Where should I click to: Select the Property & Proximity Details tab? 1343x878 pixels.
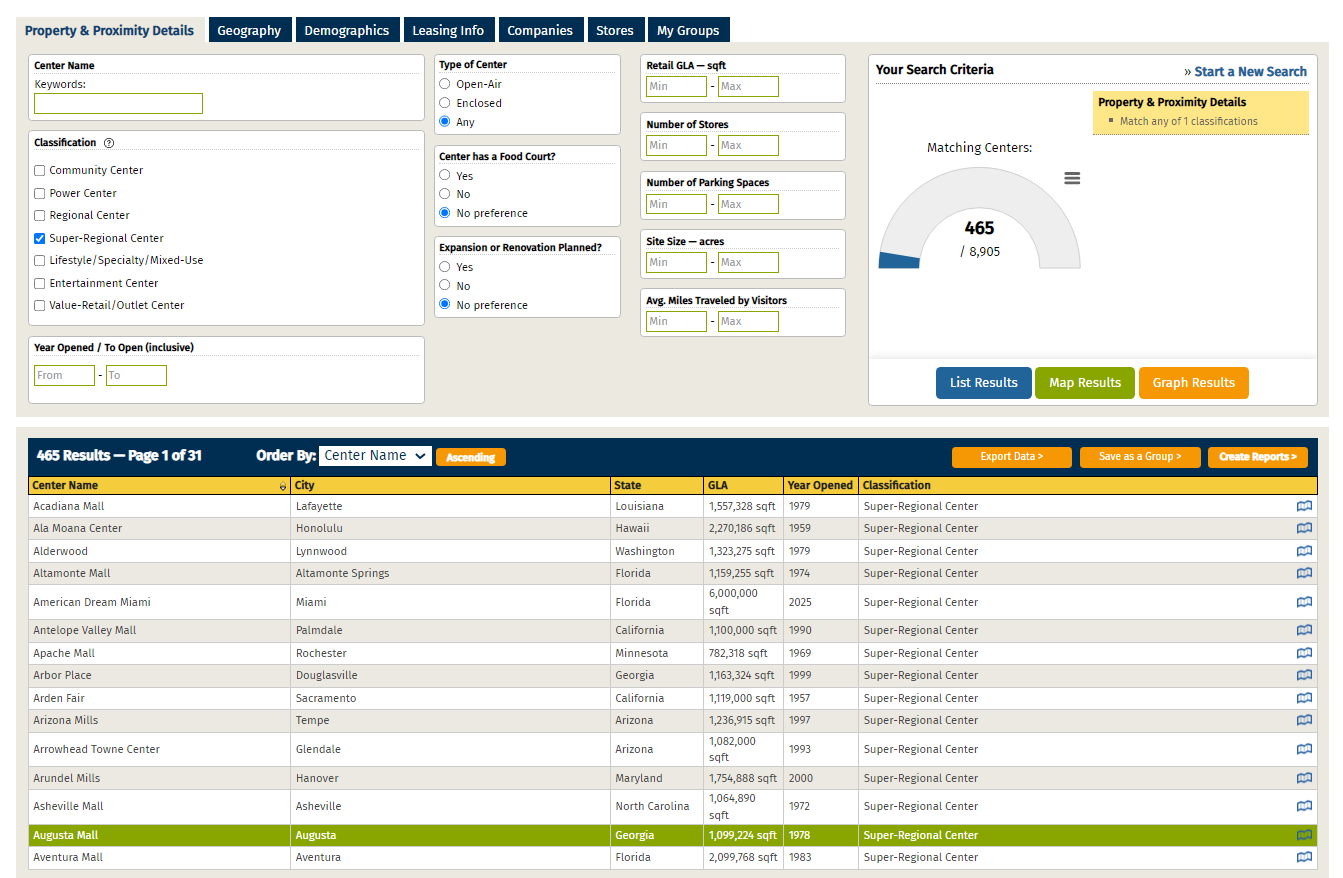click(x=109, y=30)
